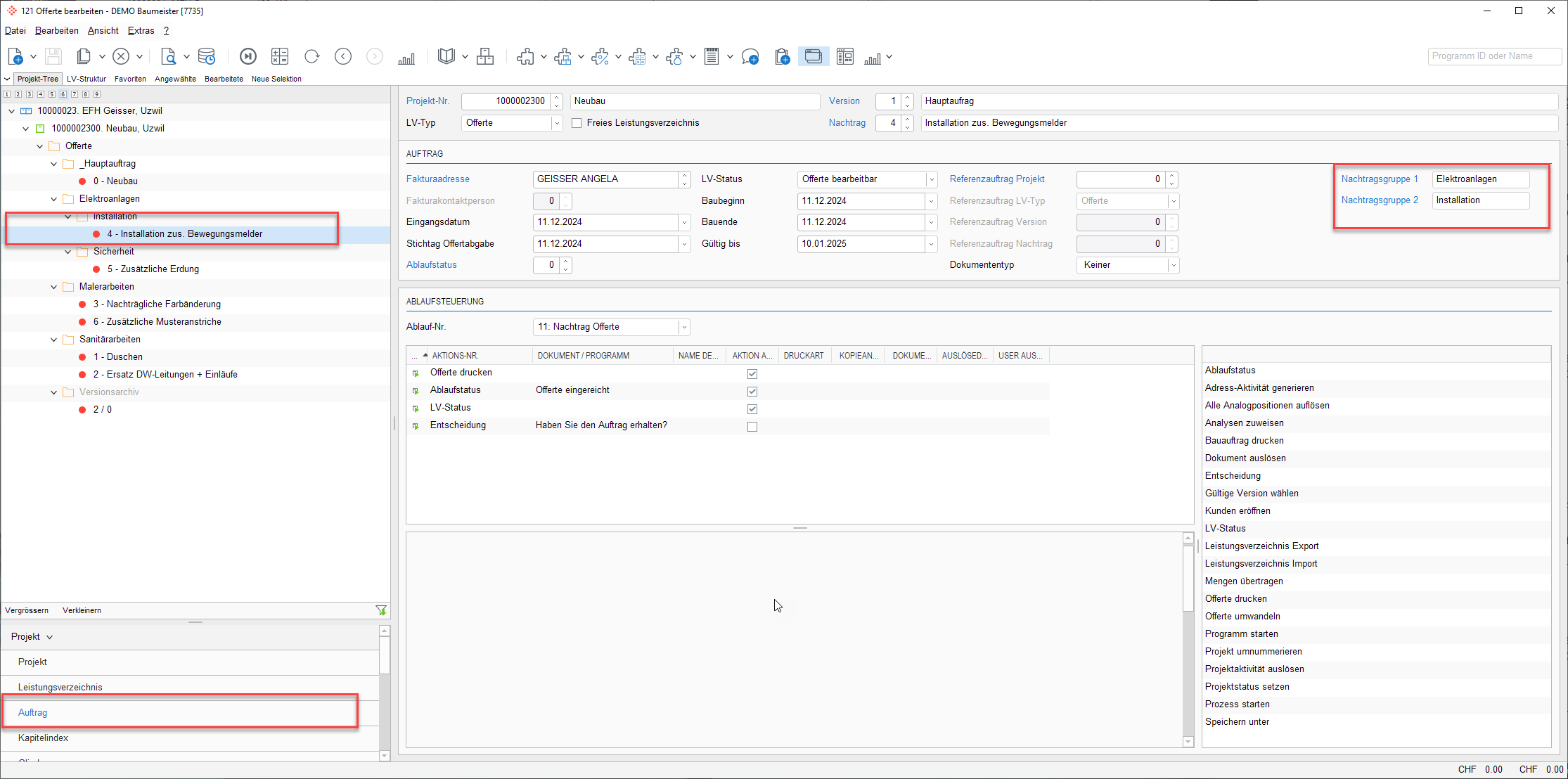Collapse the Elektroanlagen tree folder
The image size is (1568, 779).
[x=54, y=199]
